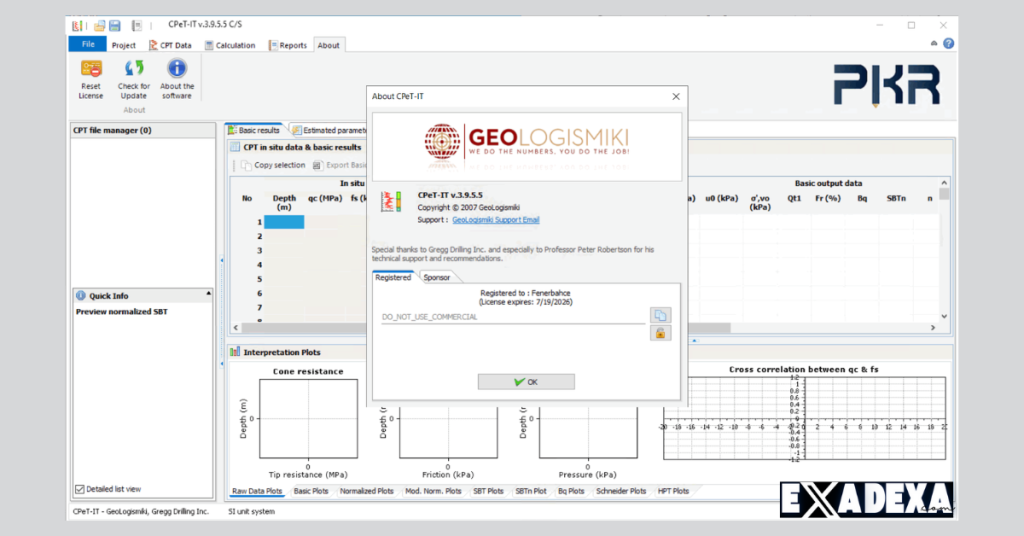The image size is (1024, 536).
Task: Select the About ribbon tab
Action: tap(328, 45)
